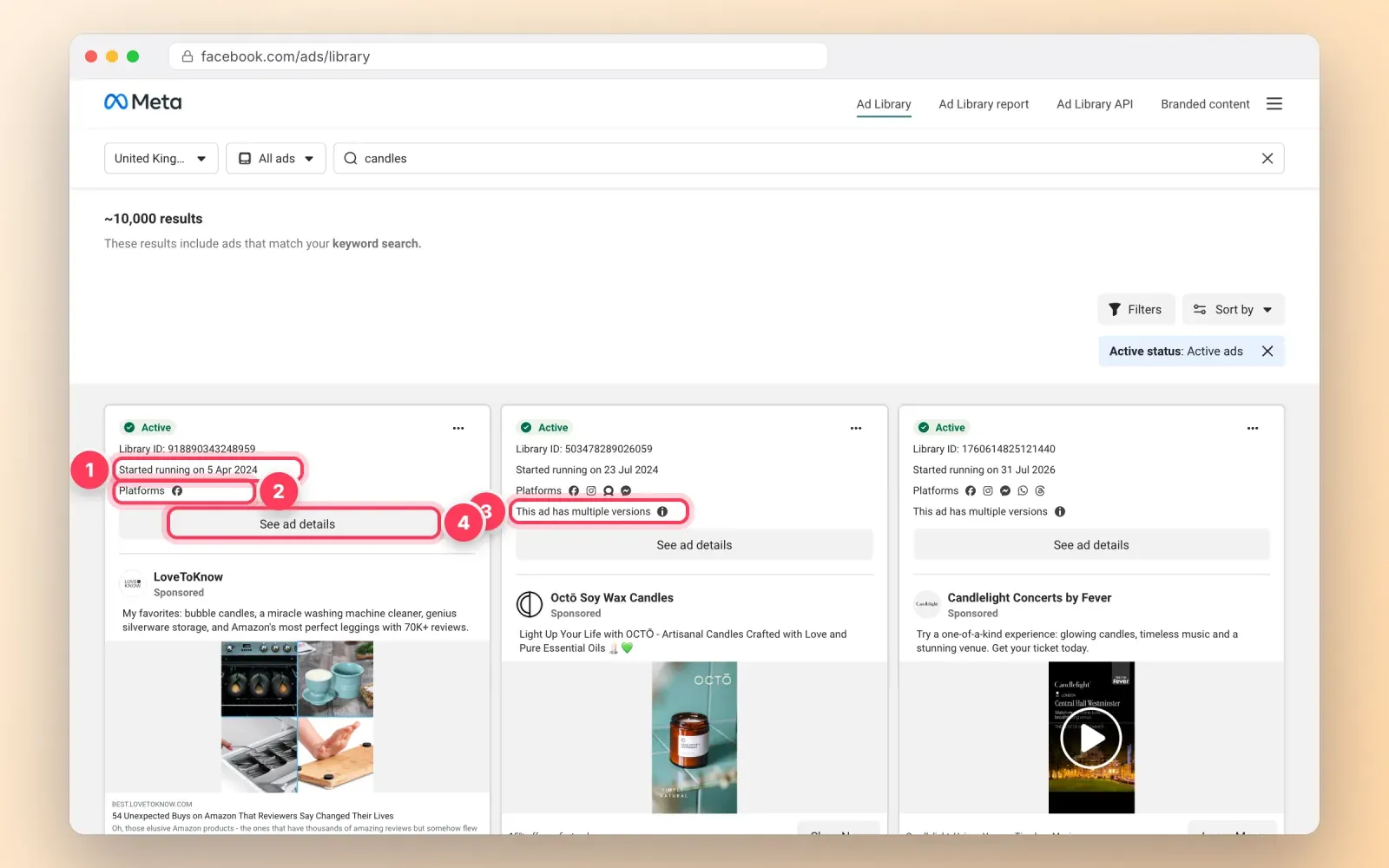1389x868 pixels.
Task: Click Instagram platform icon on Candlelight ad
Action: (988, 490)
